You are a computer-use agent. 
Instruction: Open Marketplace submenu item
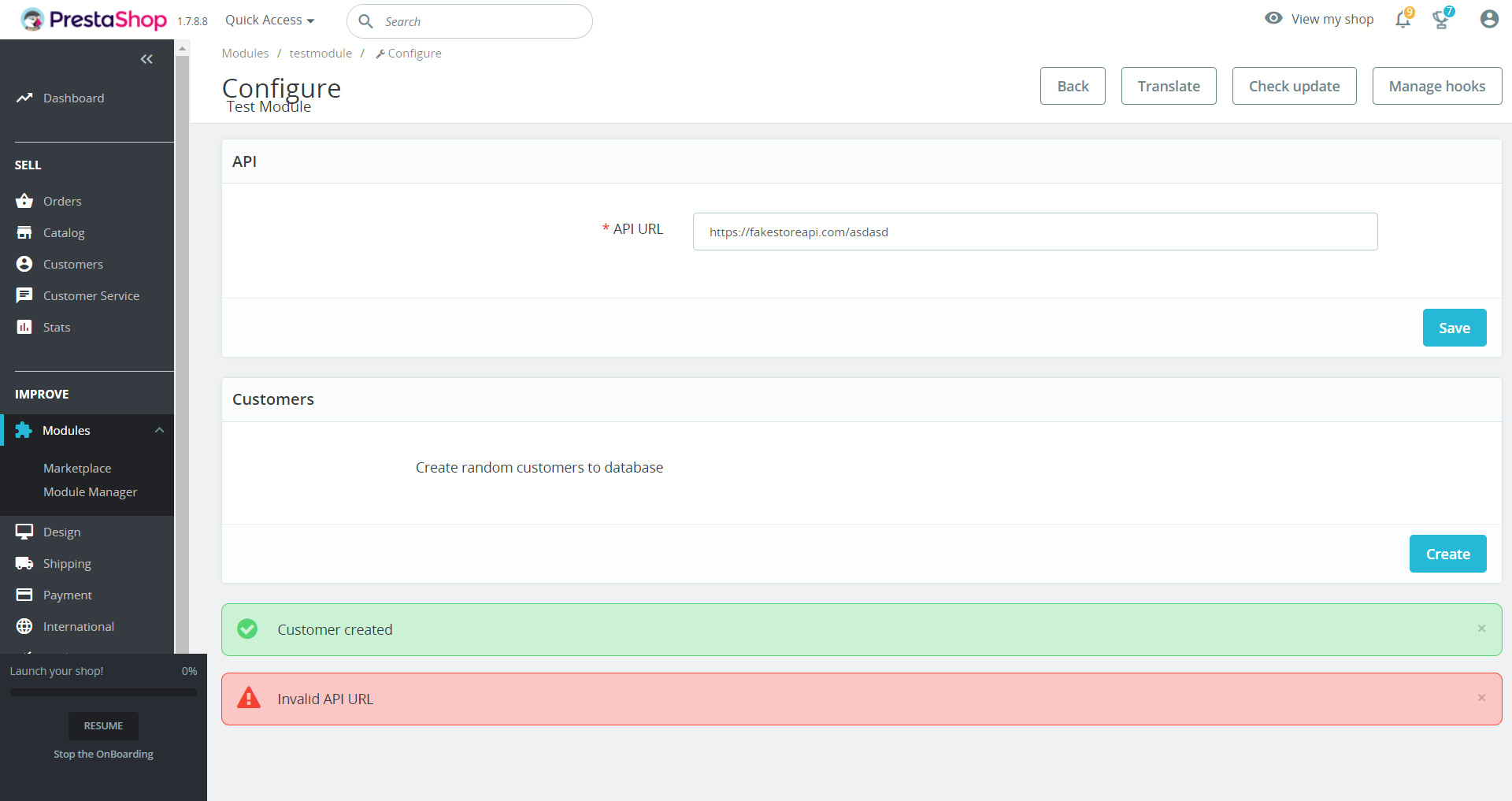click(77, 468)
